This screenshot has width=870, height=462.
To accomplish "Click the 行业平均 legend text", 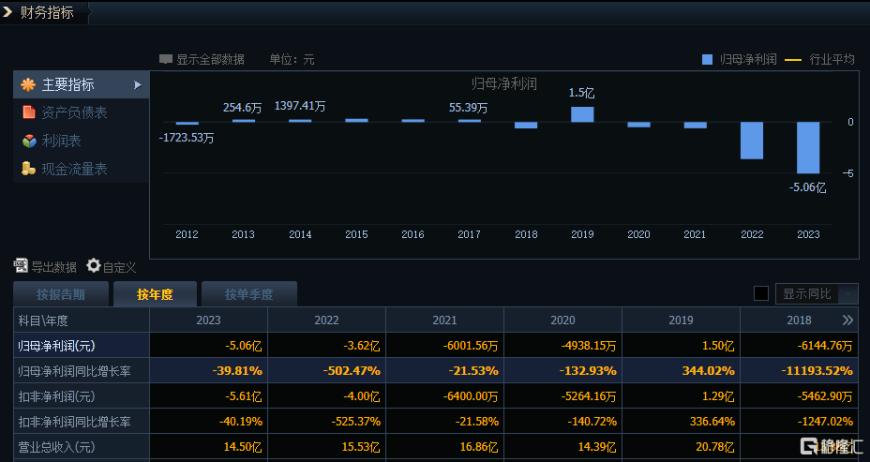I will pos(832,59).
